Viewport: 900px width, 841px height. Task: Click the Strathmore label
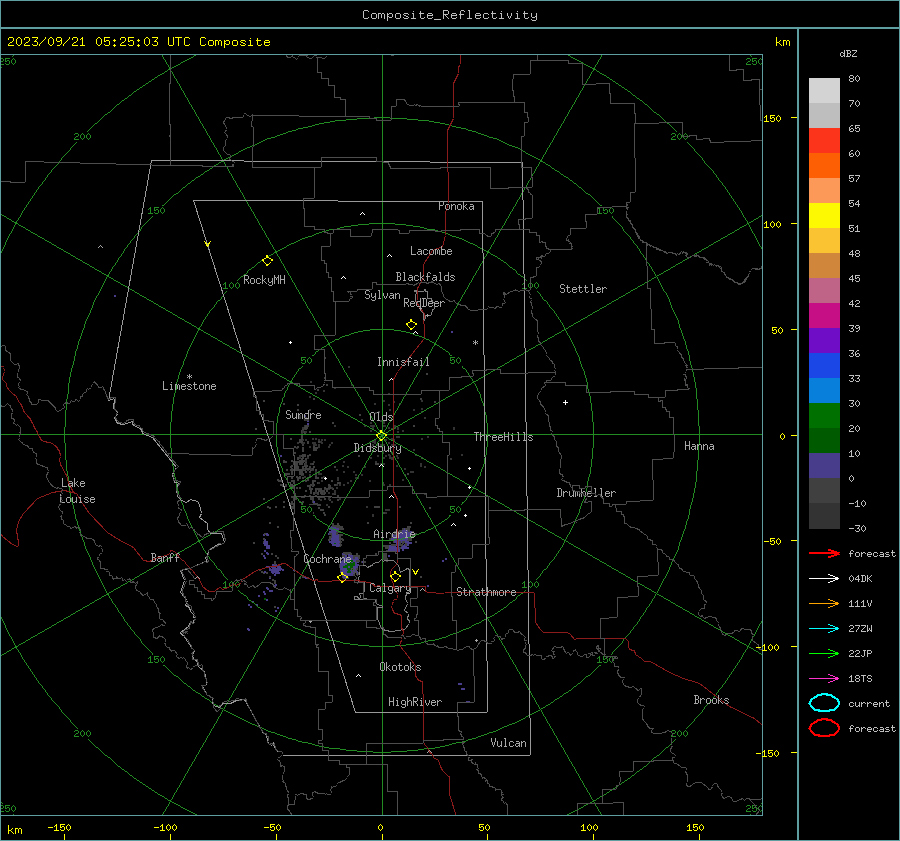[x=486, y=592]
